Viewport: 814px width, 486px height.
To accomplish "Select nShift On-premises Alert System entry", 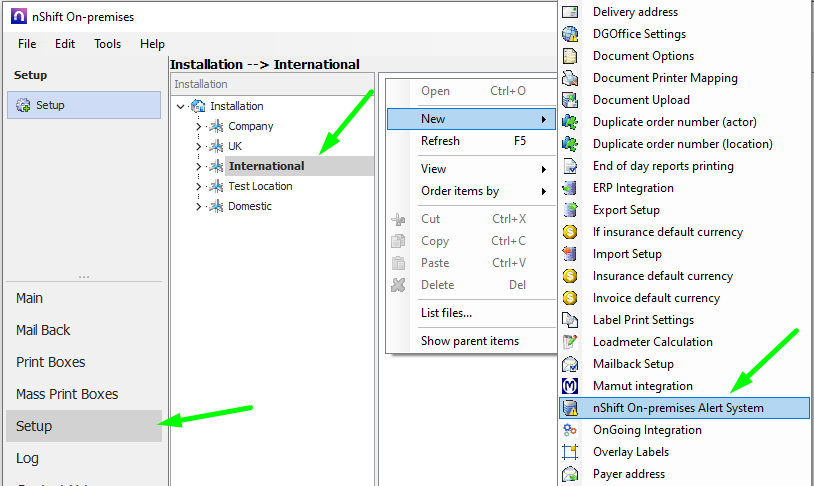I will tap(677, 408).
